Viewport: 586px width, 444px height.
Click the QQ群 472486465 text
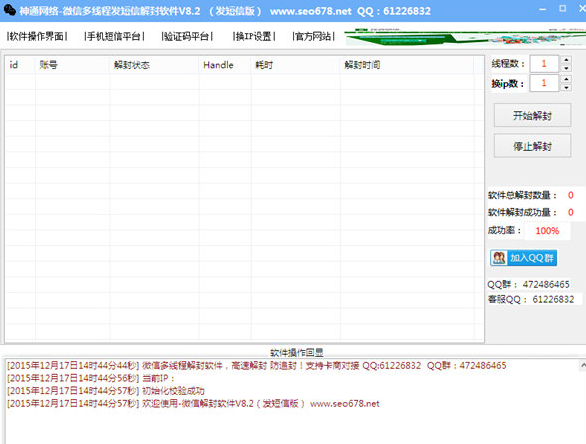(528, 285)
